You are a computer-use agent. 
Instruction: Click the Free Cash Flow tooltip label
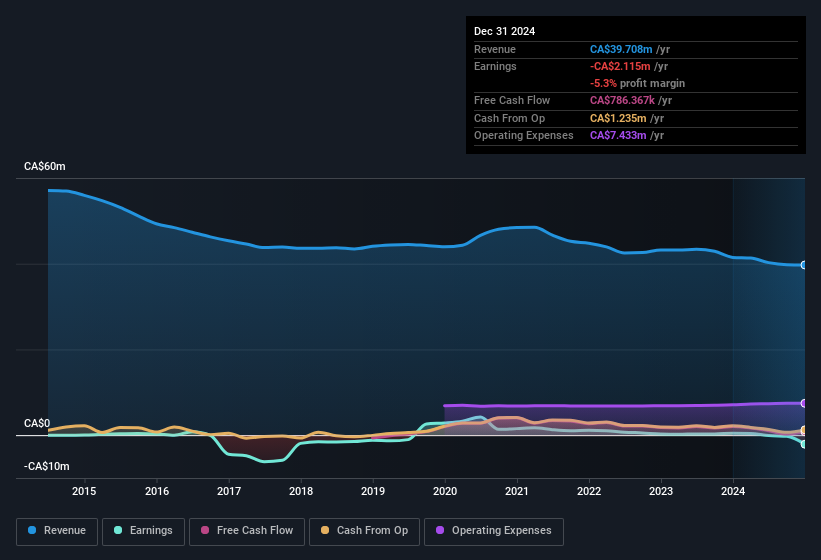coord(512,100)
